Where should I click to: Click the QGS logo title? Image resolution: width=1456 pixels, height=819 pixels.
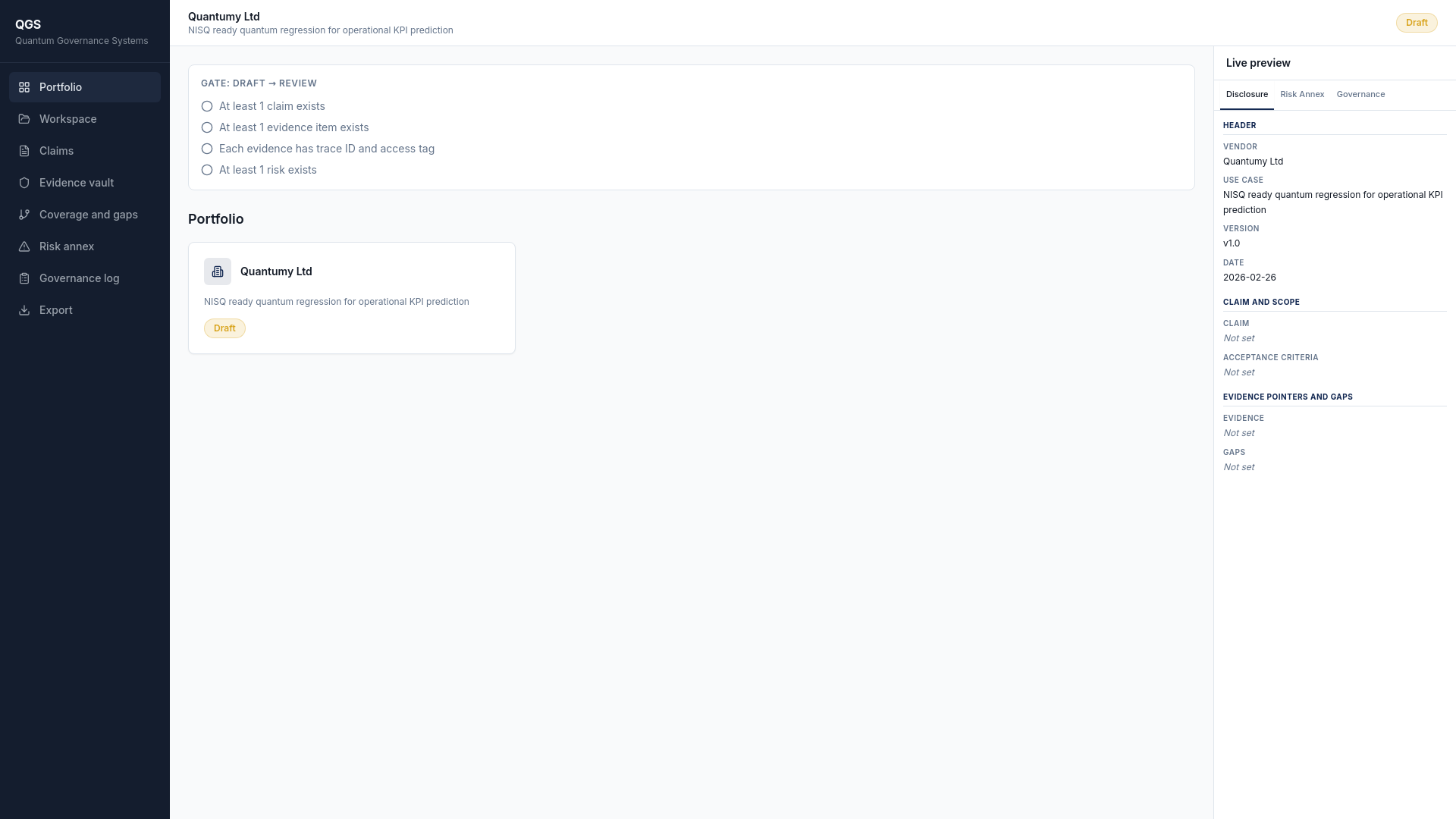[28, 24]
